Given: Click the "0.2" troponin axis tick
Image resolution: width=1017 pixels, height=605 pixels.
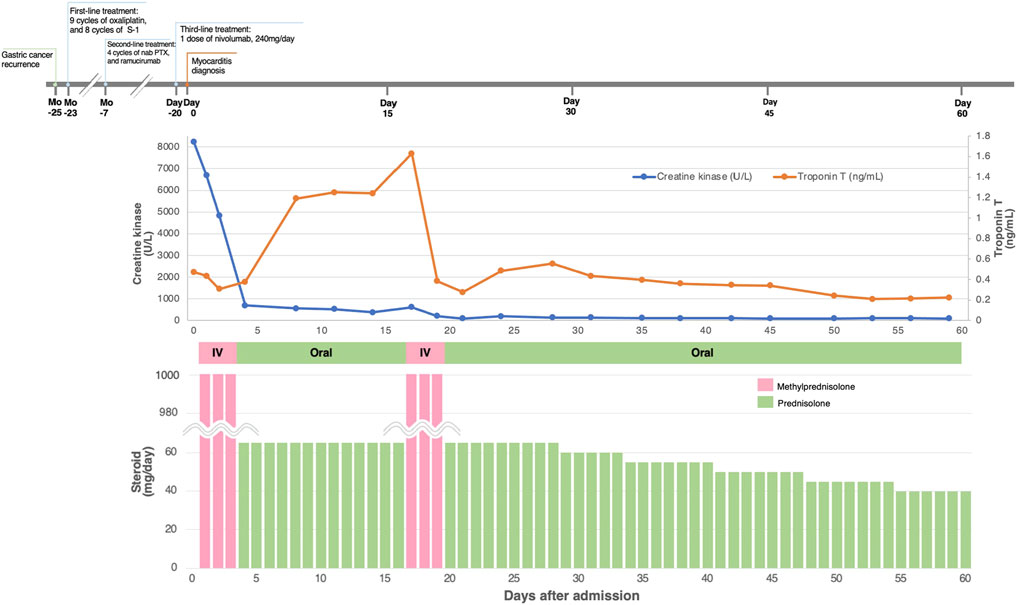Looking at the screenshot, I should click(x=983, y=300).
